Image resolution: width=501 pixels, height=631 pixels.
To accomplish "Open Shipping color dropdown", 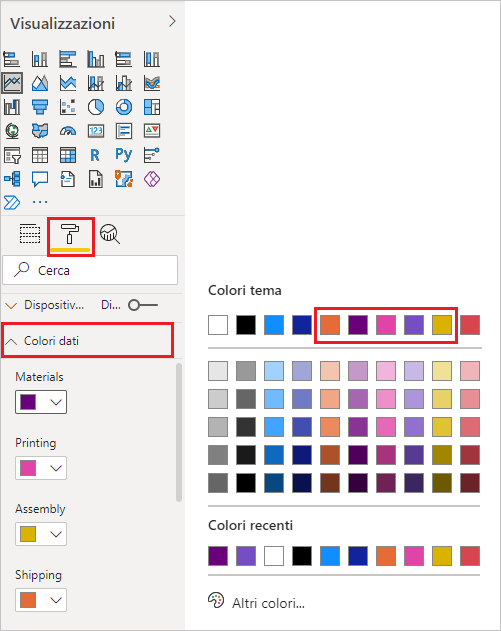I will pyautogui.click(x=41, y=600).
